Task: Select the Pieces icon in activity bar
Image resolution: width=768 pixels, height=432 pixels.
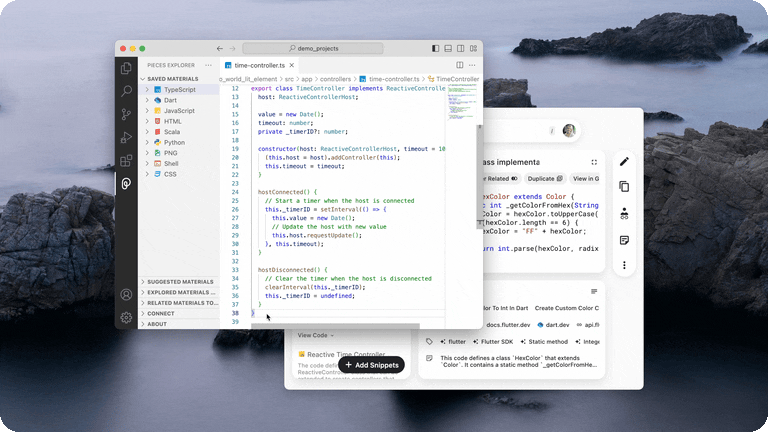Action: (126, 184)
